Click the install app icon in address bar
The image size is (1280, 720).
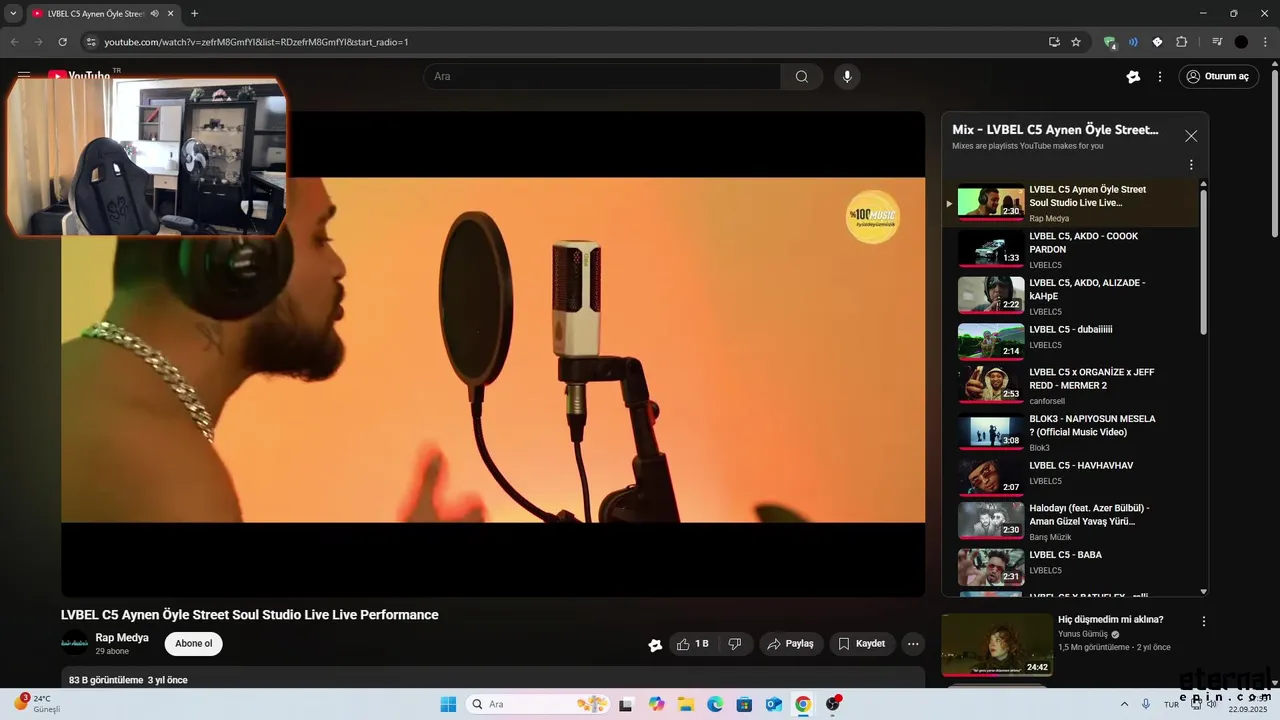(1054, 42)
